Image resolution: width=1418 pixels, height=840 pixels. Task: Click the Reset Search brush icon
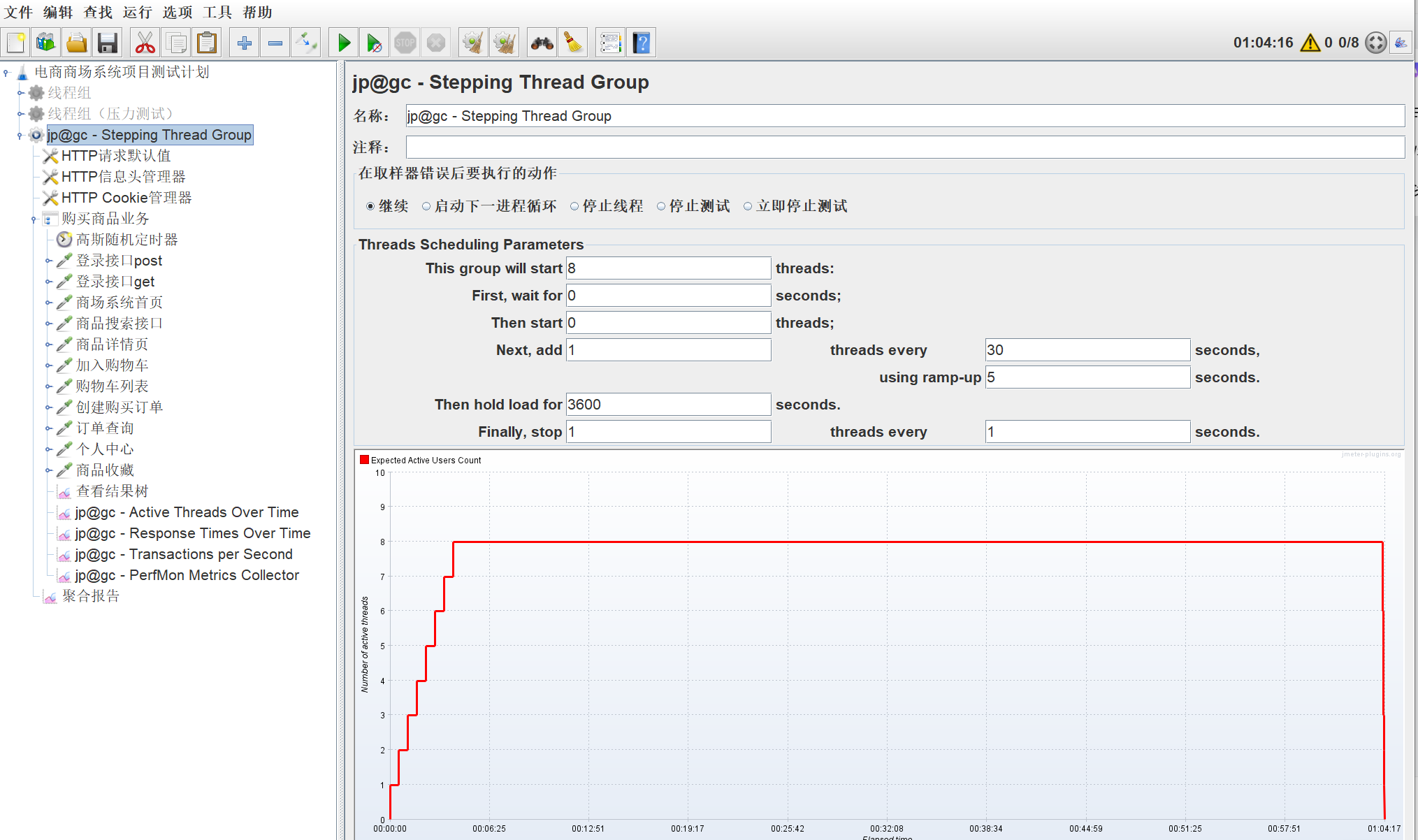coord(573,43)
